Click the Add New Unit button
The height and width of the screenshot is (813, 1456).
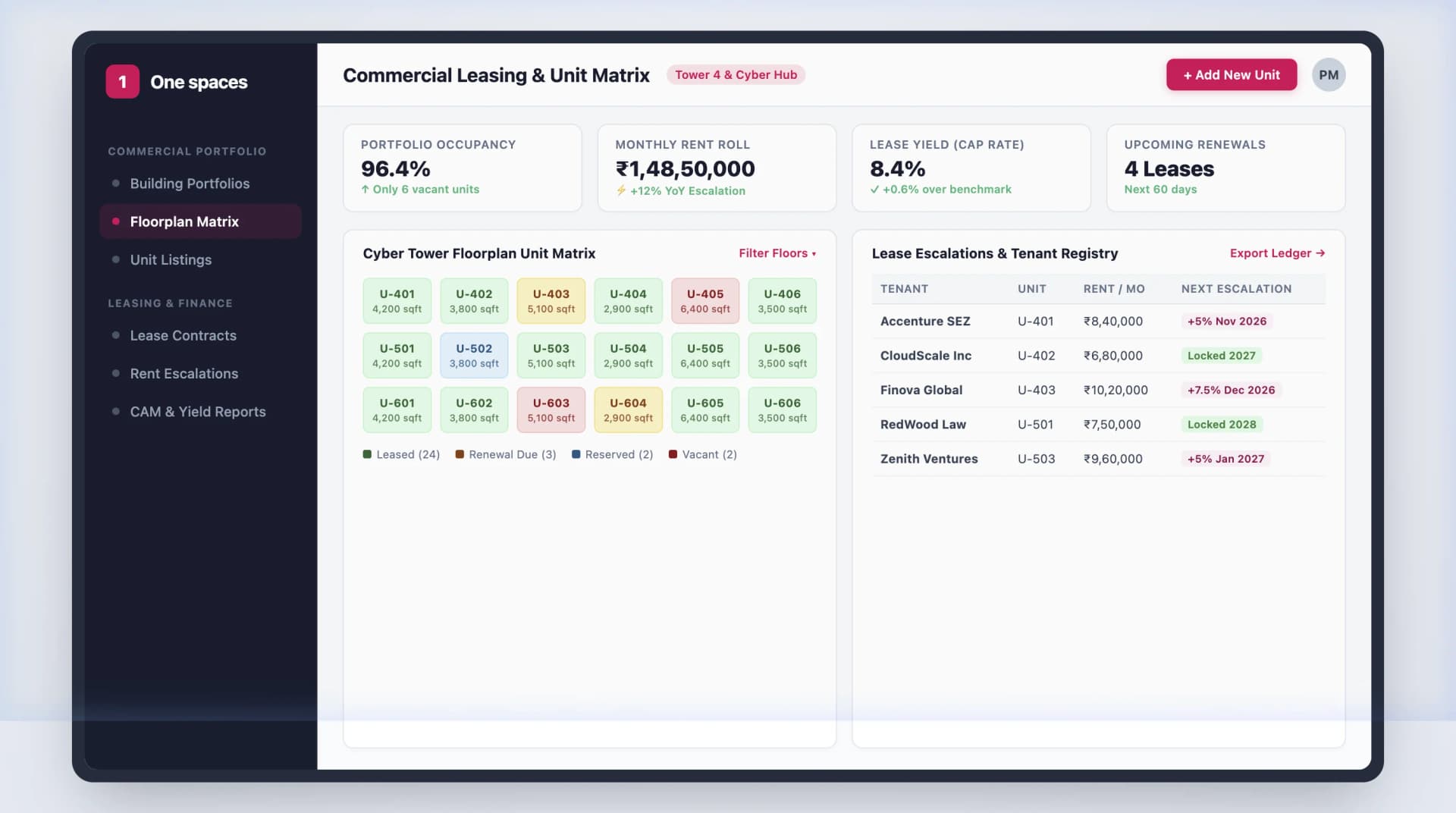(1232, 75)
